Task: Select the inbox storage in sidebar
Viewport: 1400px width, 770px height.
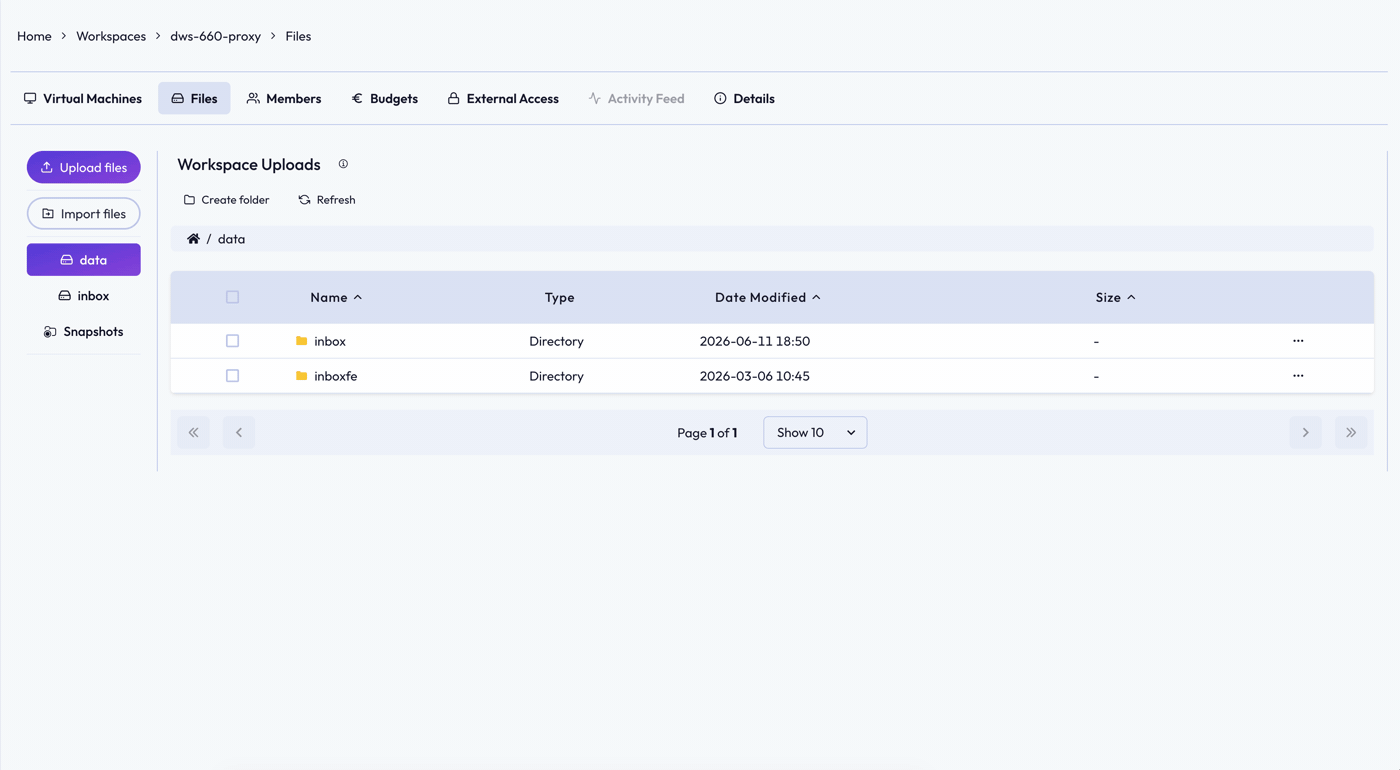Action: click(x=84, y=296)
